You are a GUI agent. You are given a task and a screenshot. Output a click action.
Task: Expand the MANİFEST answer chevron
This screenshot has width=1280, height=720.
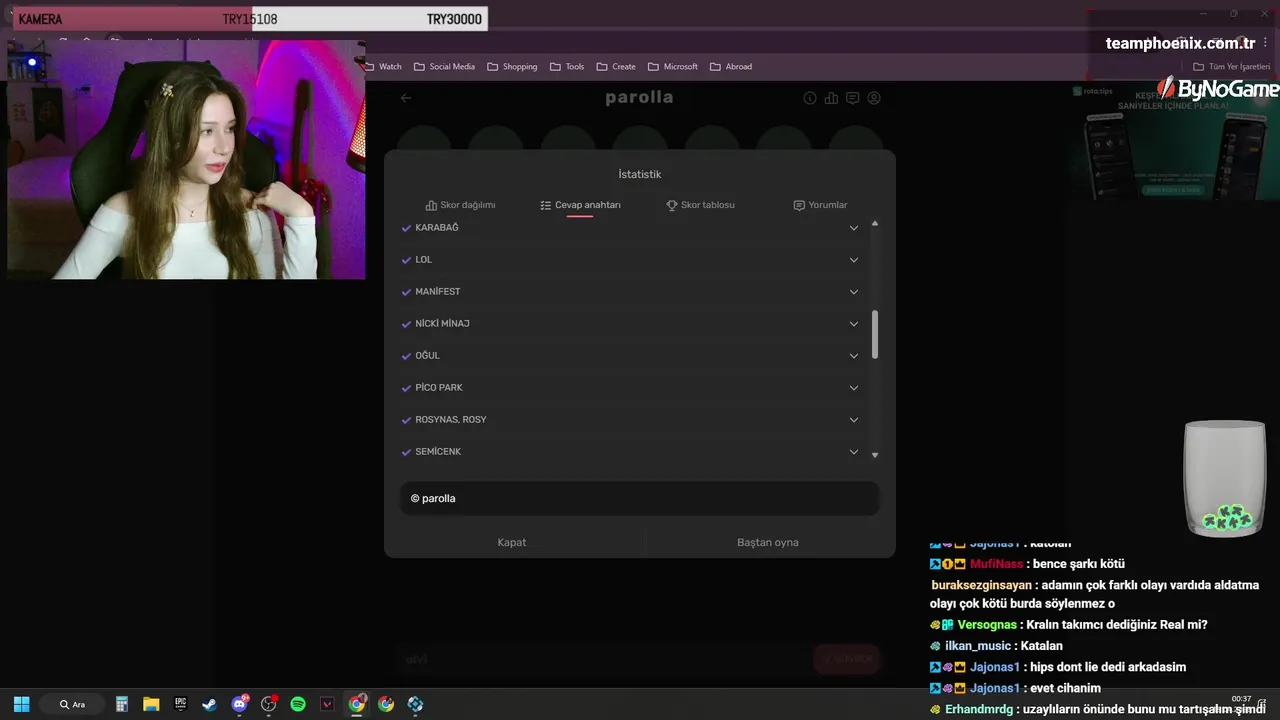tap(854, 292)
